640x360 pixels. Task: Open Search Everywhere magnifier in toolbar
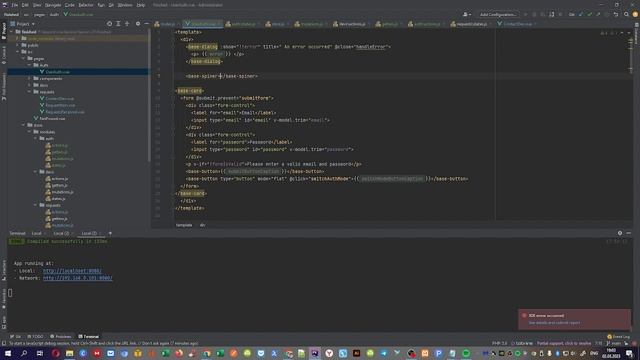[x=627, y=14]
